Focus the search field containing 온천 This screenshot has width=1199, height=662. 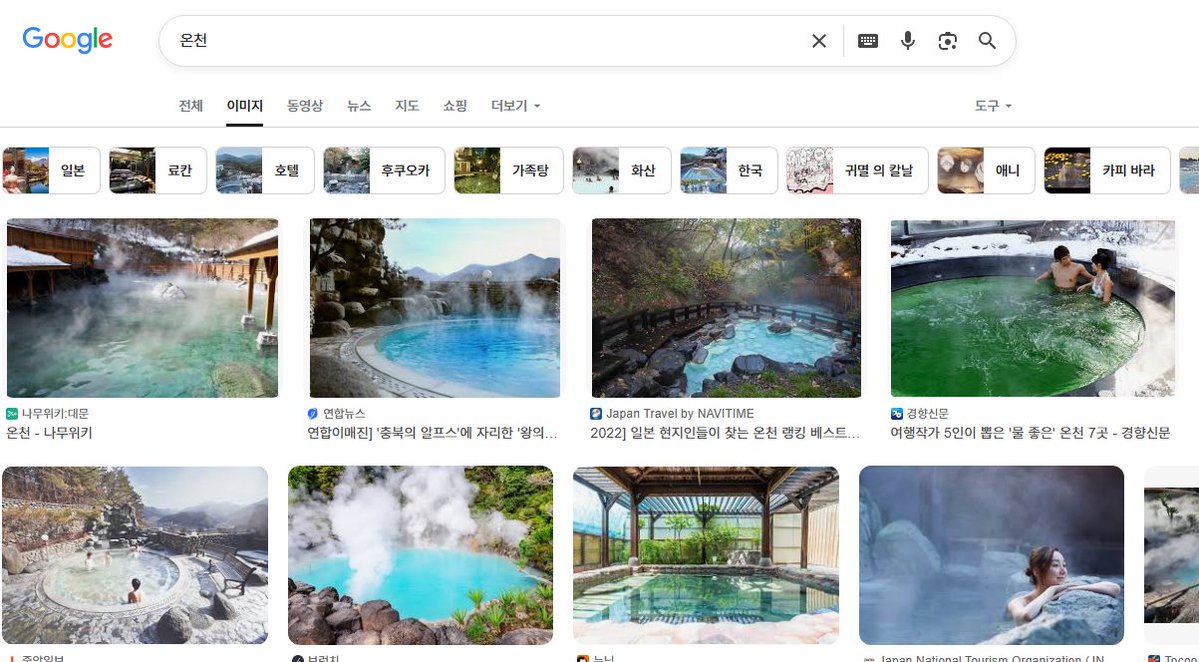point(489,41)
